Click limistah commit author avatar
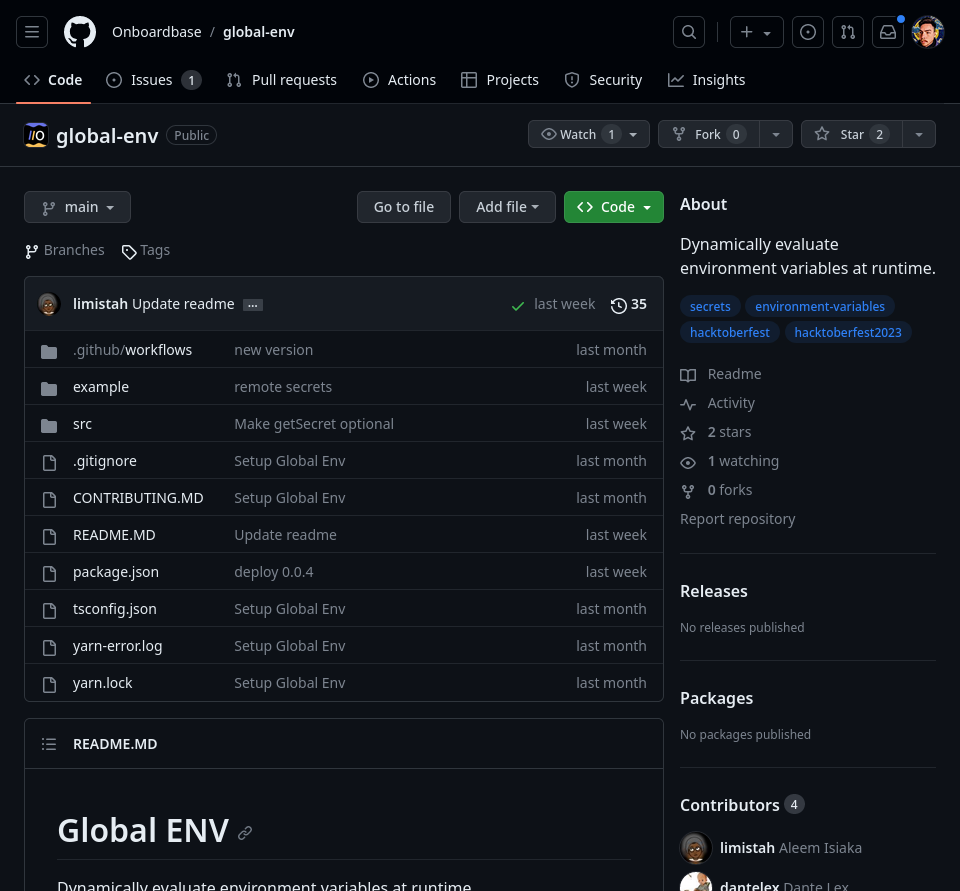Image resolution: width=960 pixels, height=891 pixels. (x=49, y=304)
